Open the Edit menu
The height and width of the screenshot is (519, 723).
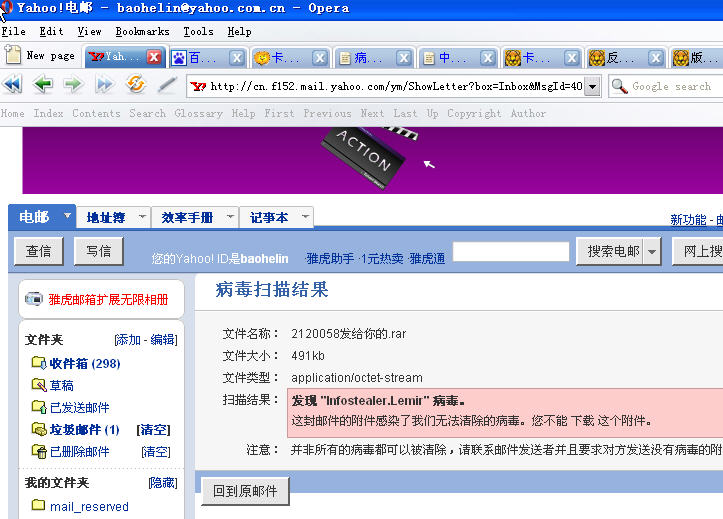[51, 31]
